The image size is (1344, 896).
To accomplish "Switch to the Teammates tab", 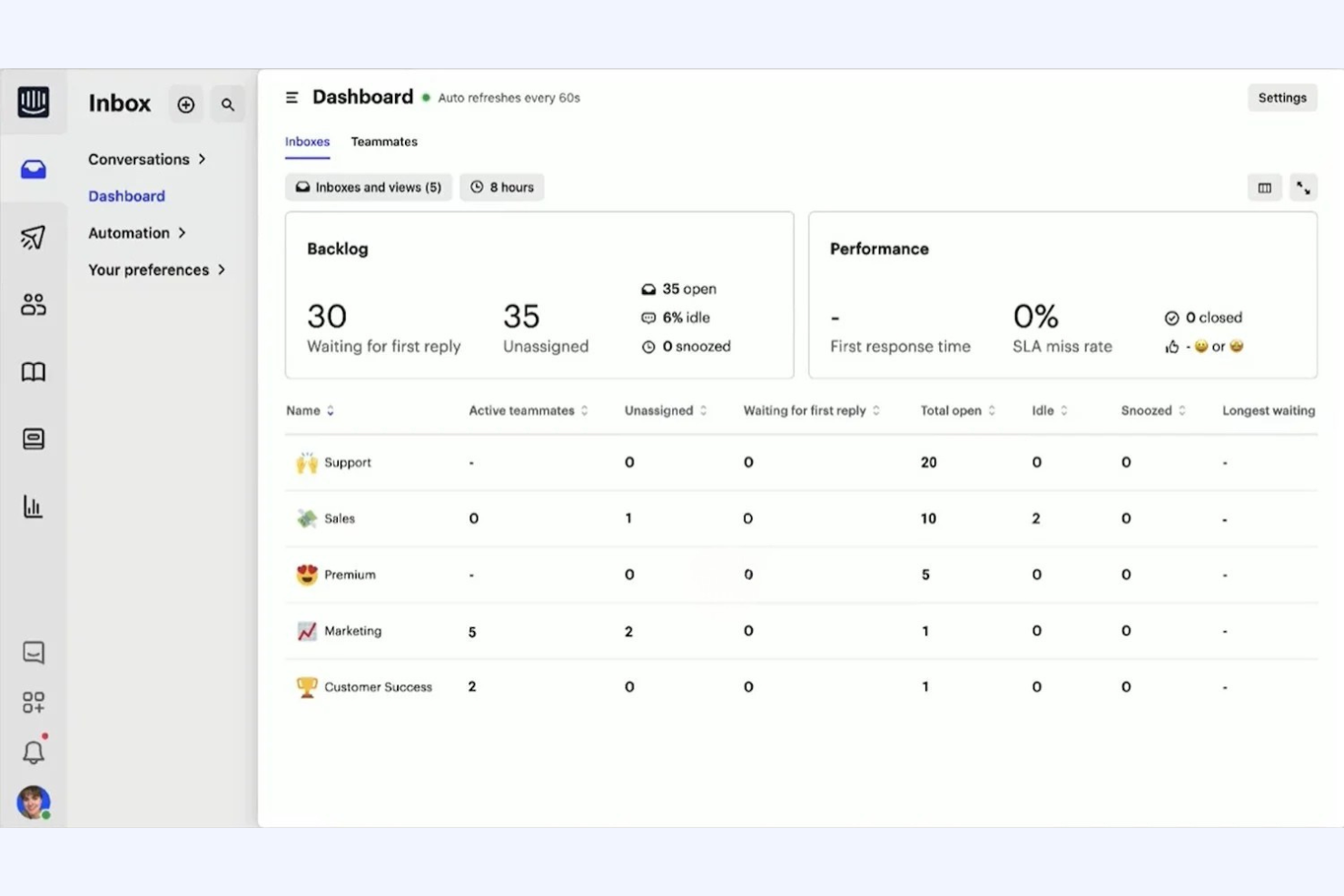I will tap(384, 142).
